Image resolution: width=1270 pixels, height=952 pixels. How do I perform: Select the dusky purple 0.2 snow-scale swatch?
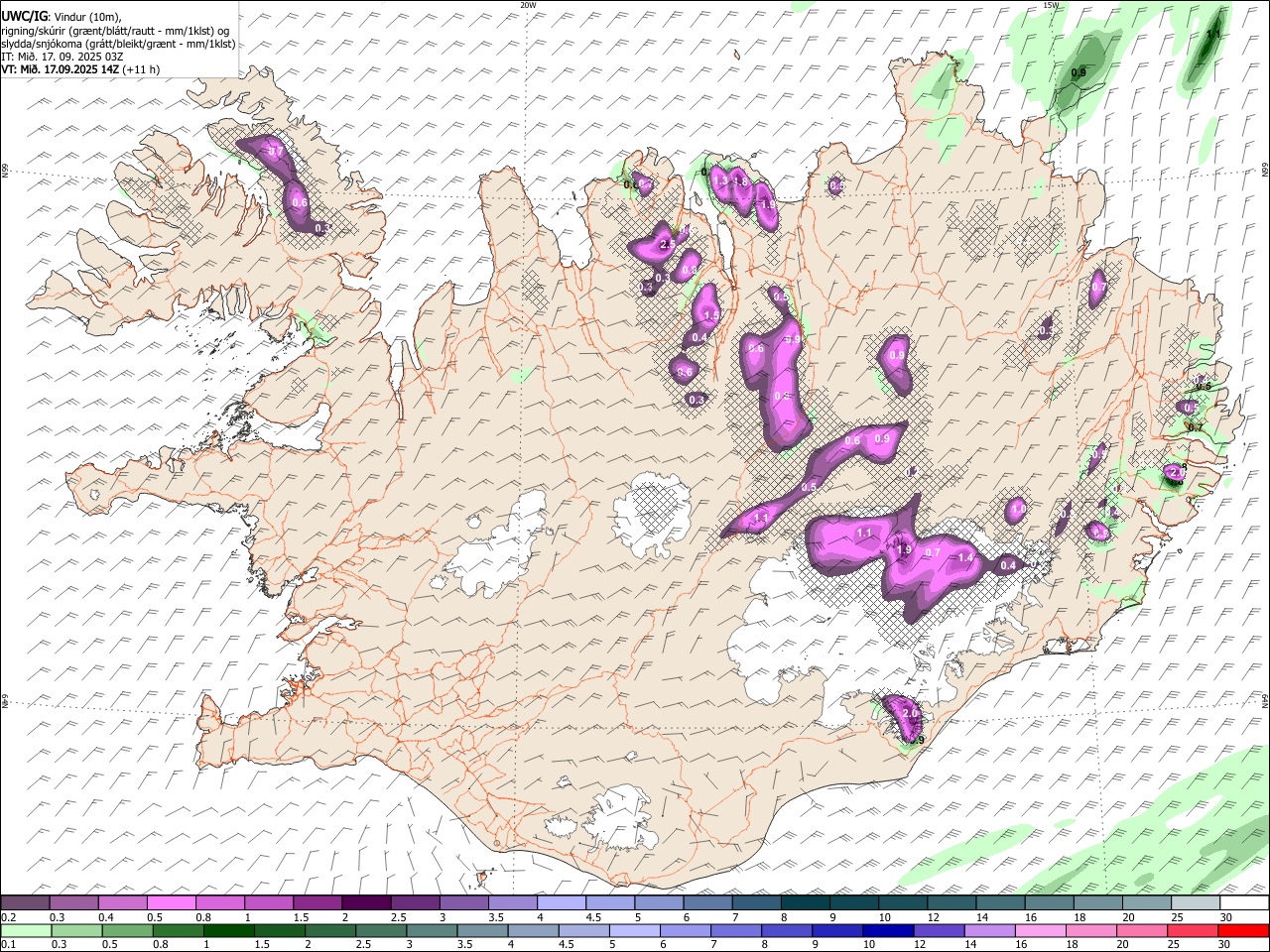click(x=25, y=902)
